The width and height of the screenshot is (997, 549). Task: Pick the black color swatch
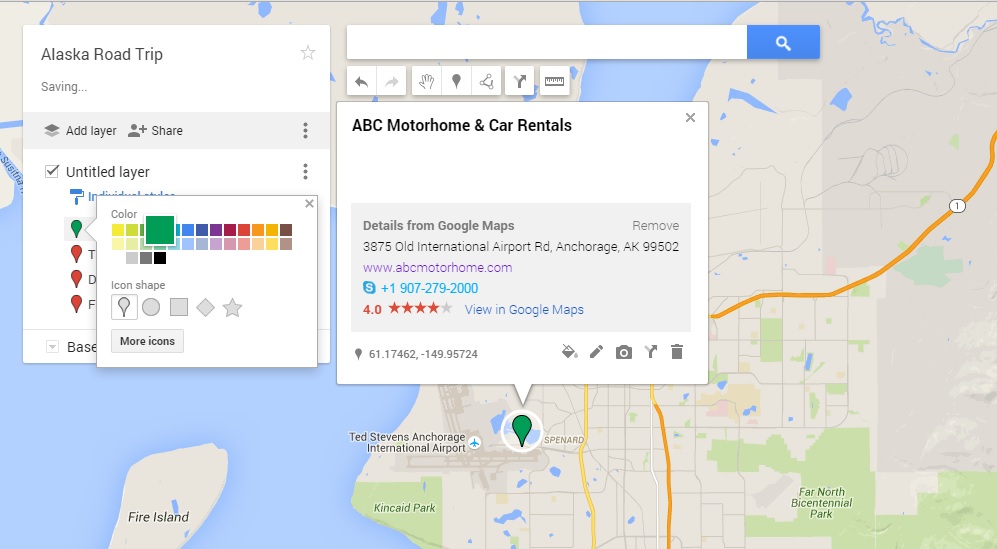(160, 258)
